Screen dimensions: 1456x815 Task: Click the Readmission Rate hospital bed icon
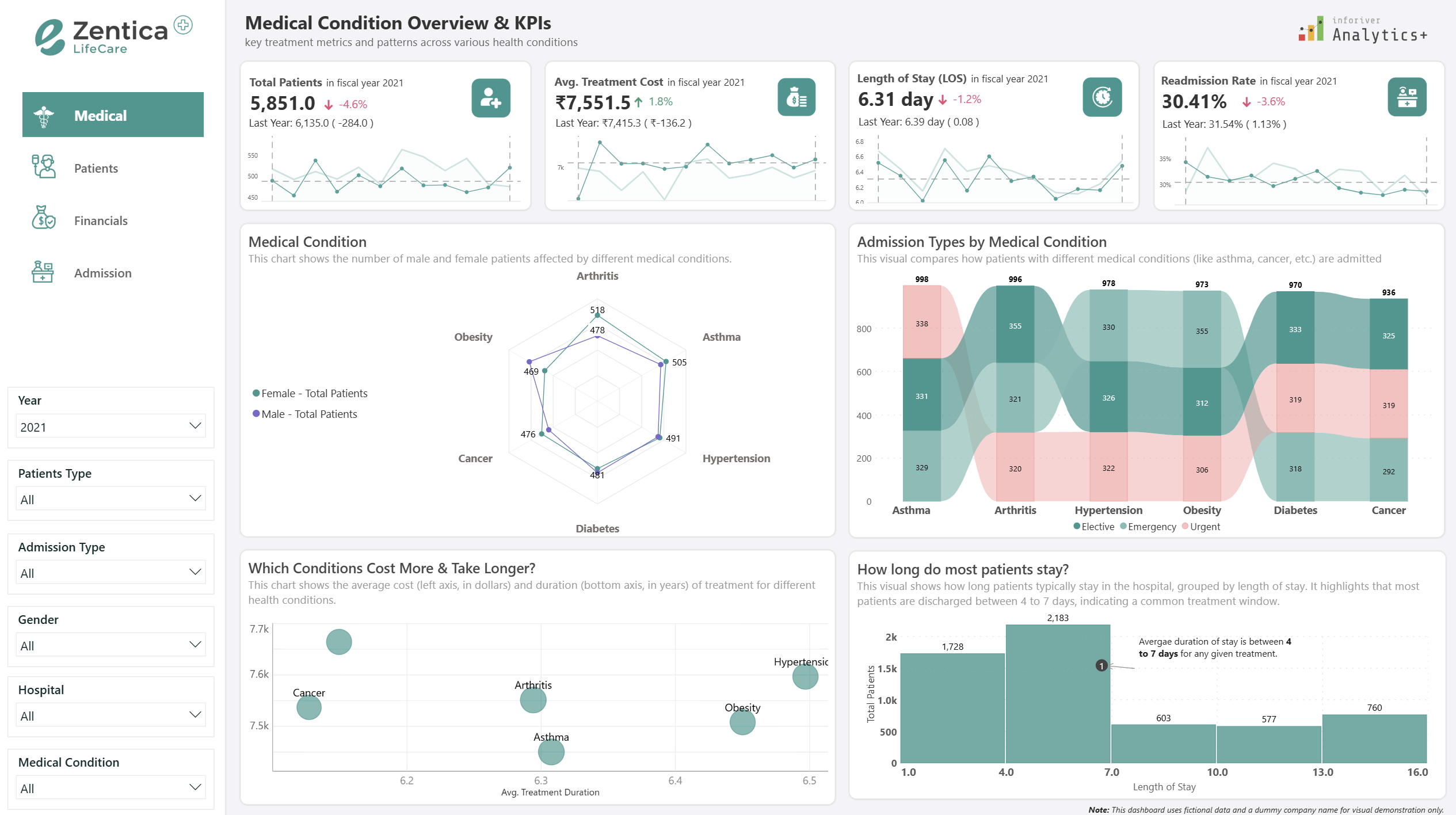point(1407,97)
